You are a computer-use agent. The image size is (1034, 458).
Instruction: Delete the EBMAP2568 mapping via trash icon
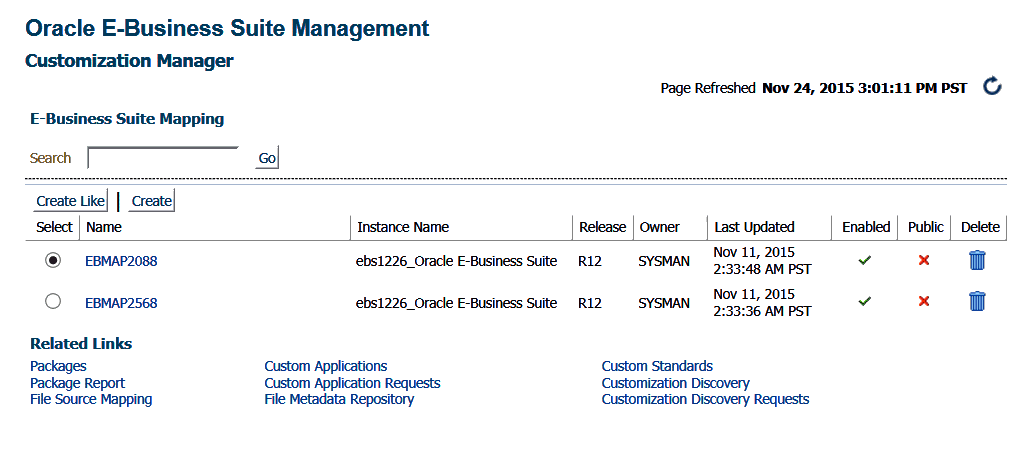pos(977,301)
